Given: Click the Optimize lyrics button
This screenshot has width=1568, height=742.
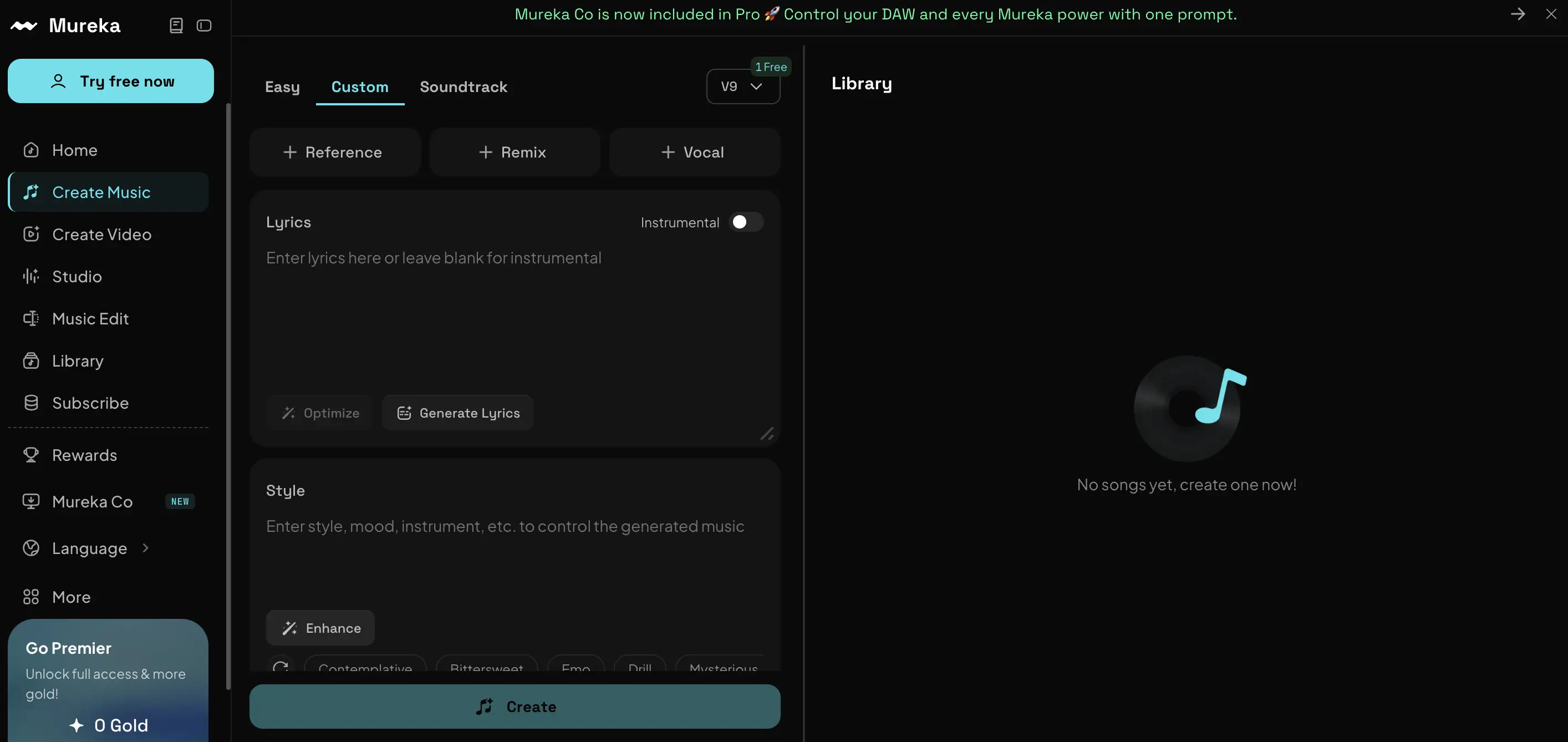Looking at the screenshot, I should coord(319,413).
